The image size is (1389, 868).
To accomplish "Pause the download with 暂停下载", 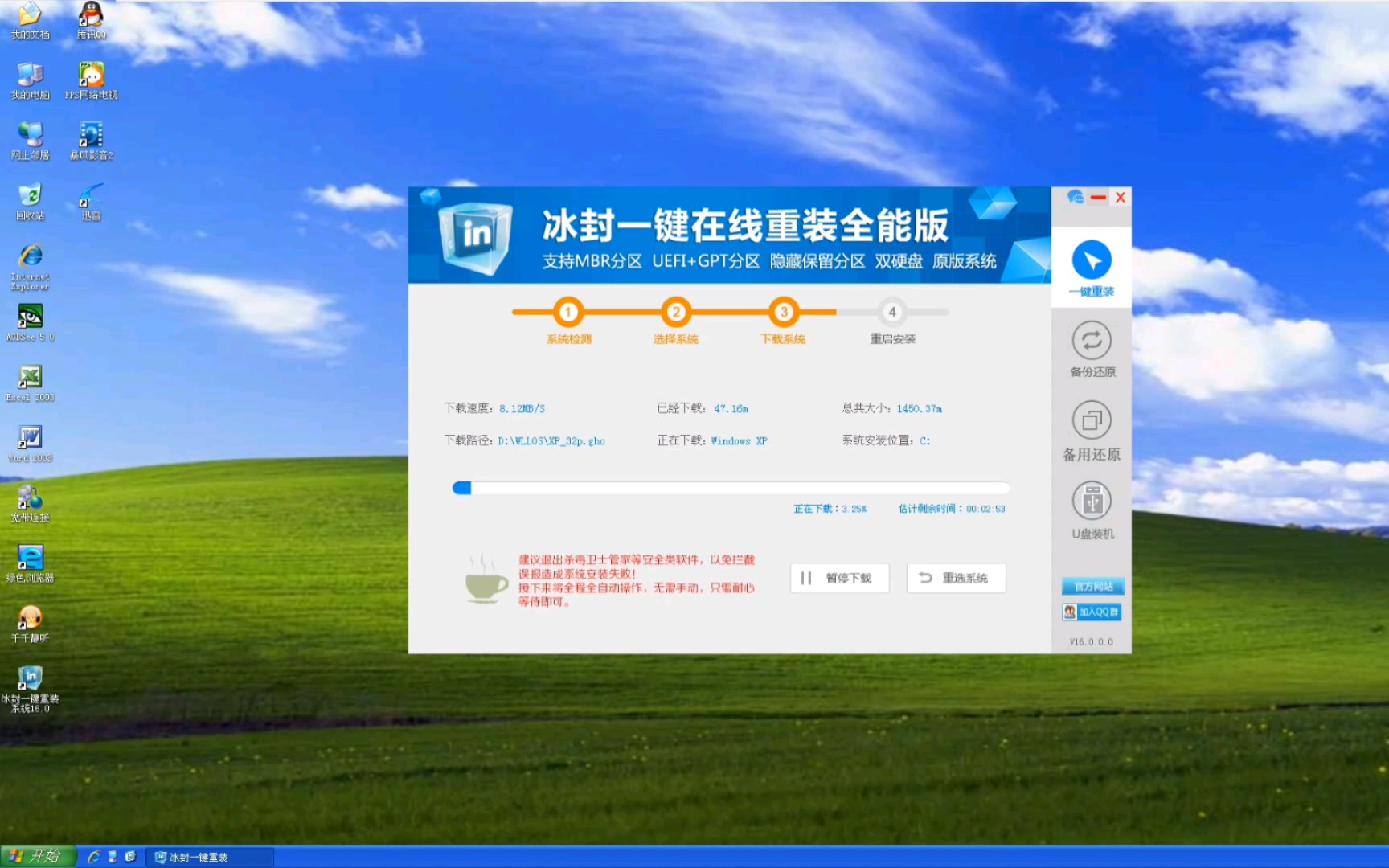I will coord(839,578).
